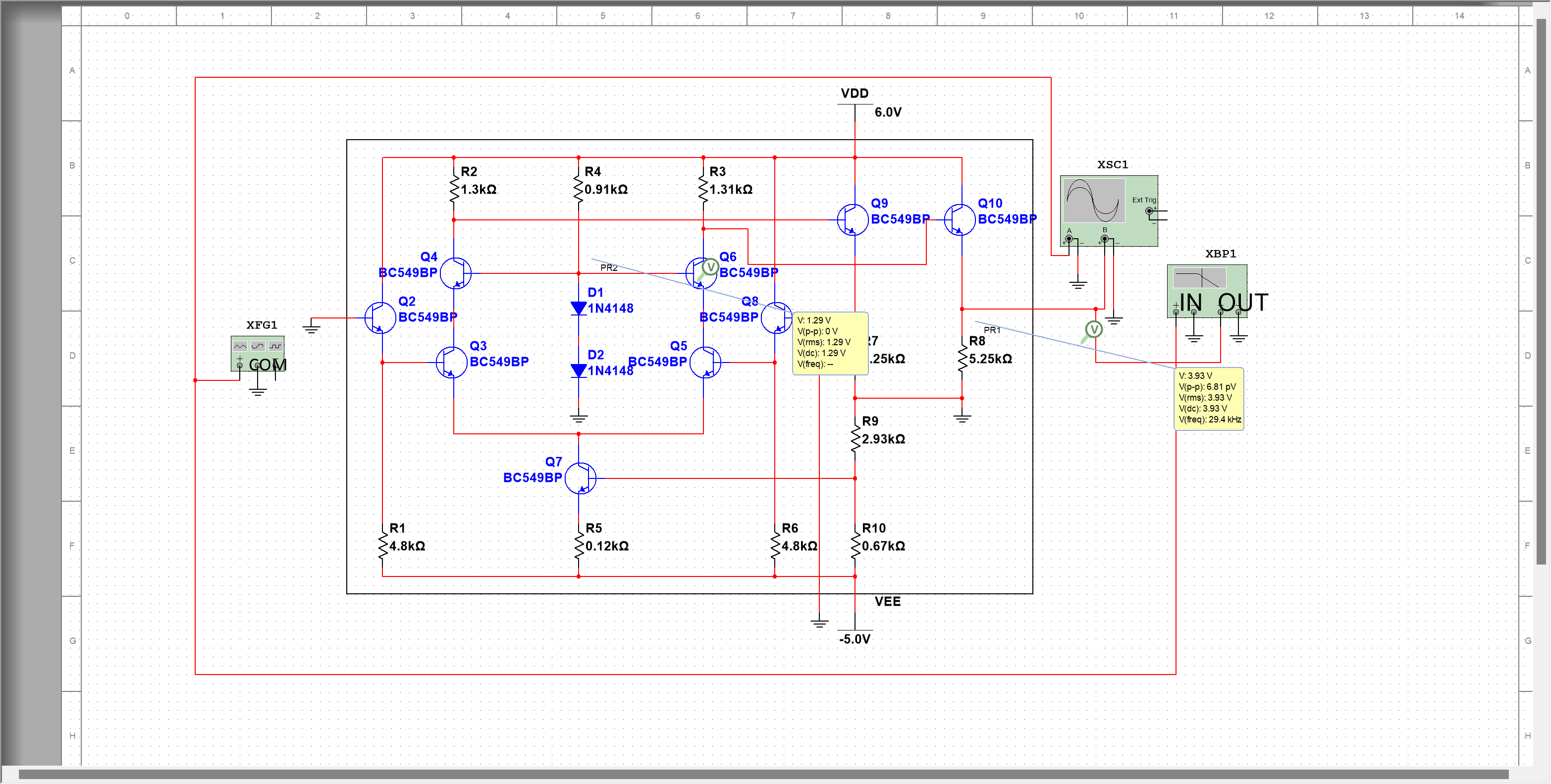Click the Ext Trig terminal on XSC1

point(1149,211)
